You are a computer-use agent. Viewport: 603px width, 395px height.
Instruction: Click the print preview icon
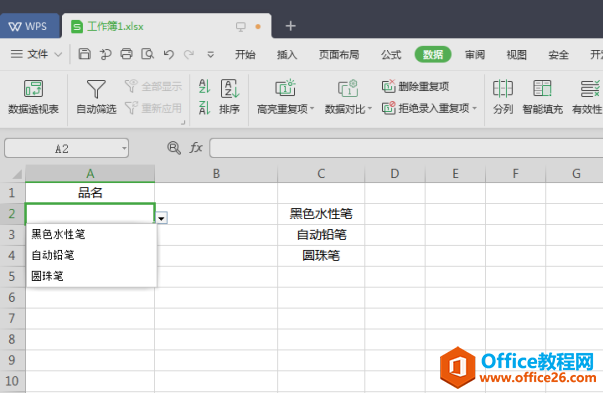coord(147,54)
